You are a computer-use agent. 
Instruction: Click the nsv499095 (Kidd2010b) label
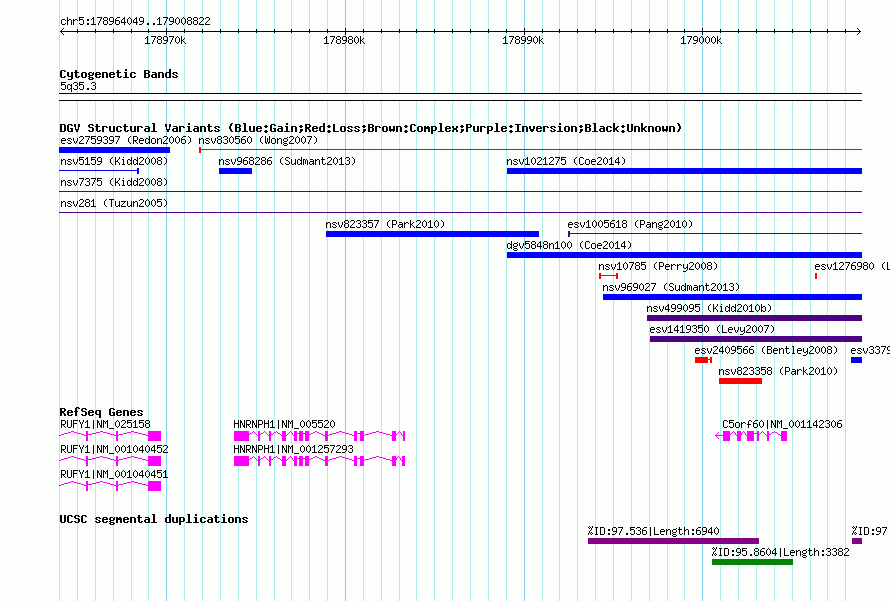pos(710,308)
